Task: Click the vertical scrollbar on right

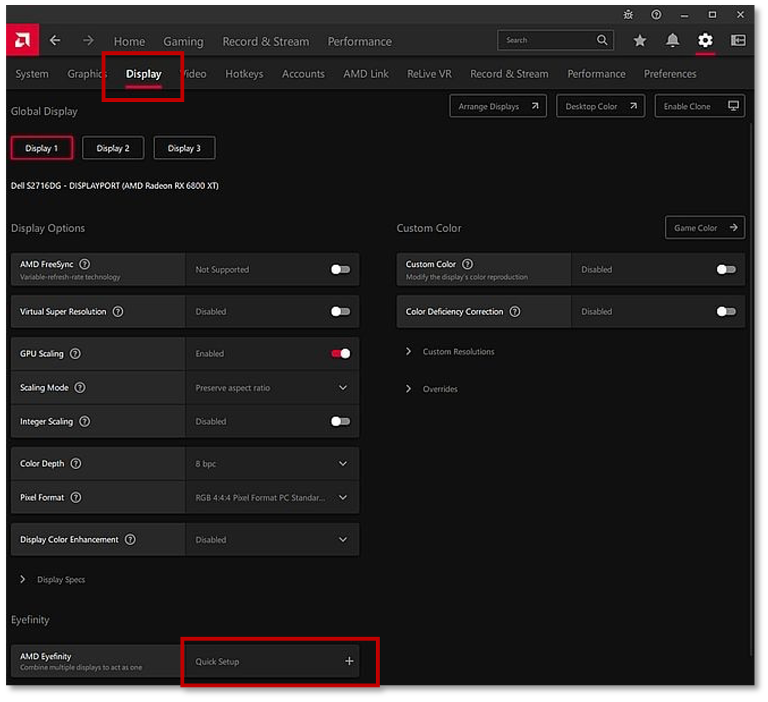Action: (750, 389)
